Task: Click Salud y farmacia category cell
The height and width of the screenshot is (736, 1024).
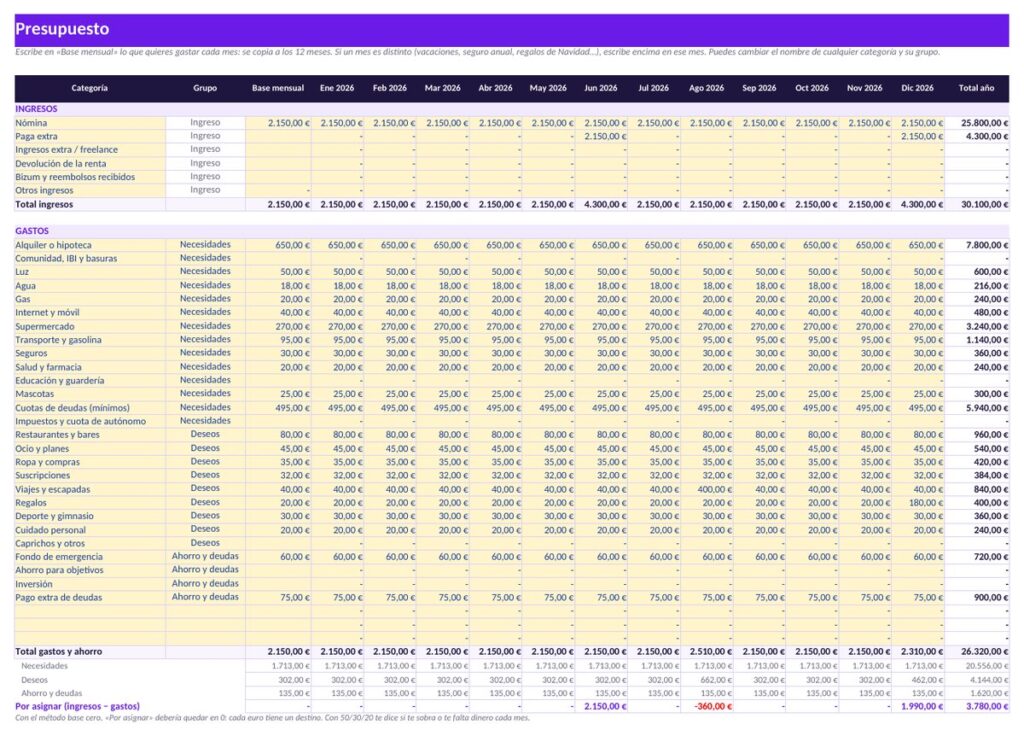Action: [90, 367]
